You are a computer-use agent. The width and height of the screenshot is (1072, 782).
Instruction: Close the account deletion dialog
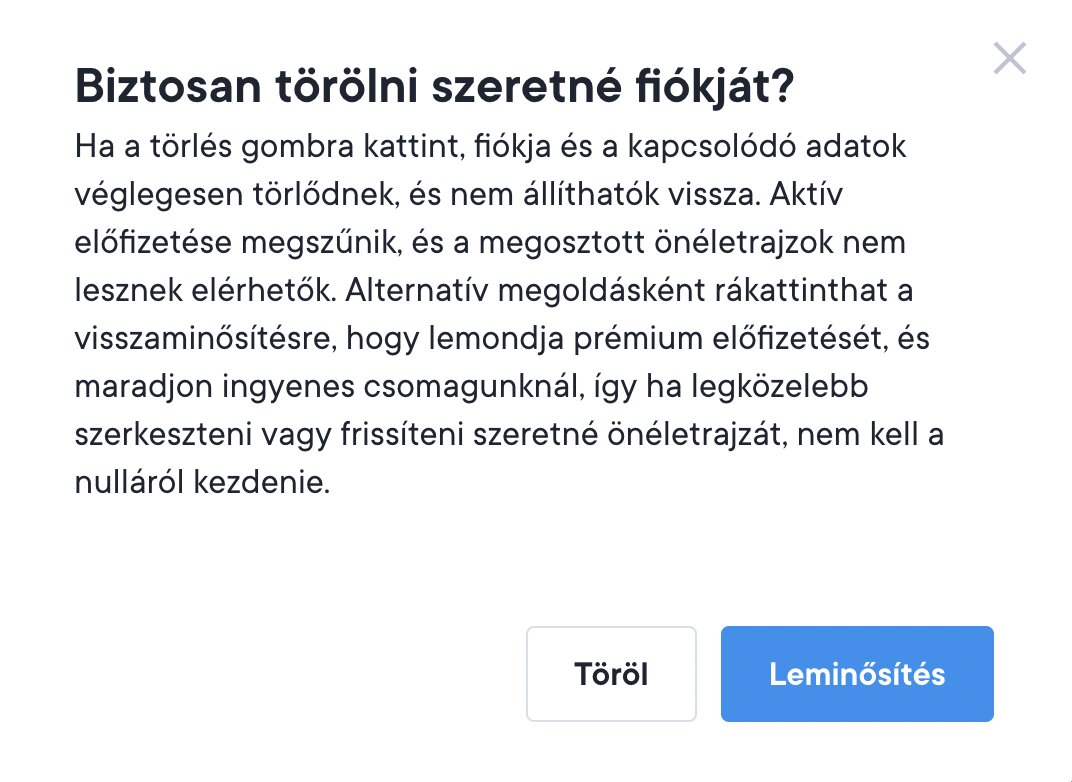(x=1009, y=59)
